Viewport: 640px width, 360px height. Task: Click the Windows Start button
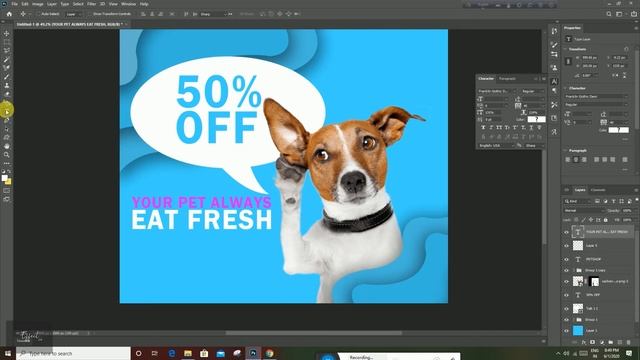[7, 353]
